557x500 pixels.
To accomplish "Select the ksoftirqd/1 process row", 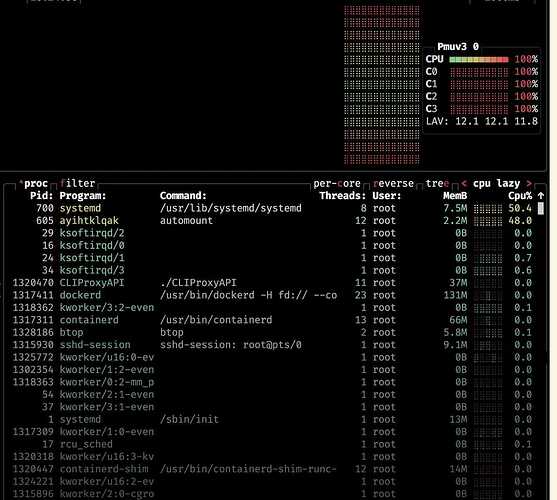I will [x=272, y=258].
